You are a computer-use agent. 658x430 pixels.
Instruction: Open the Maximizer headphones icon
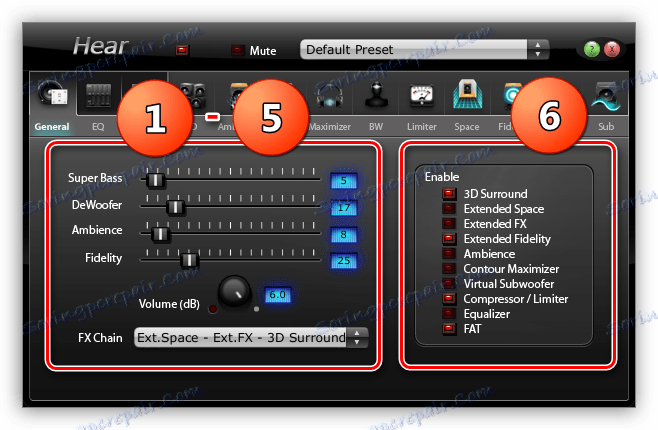pos(330,95)
